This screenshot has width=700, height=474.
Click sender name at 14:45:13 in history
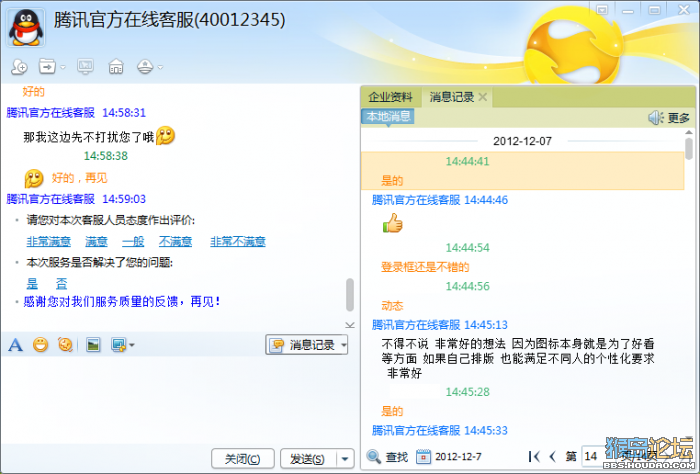[x=416, y=325]
